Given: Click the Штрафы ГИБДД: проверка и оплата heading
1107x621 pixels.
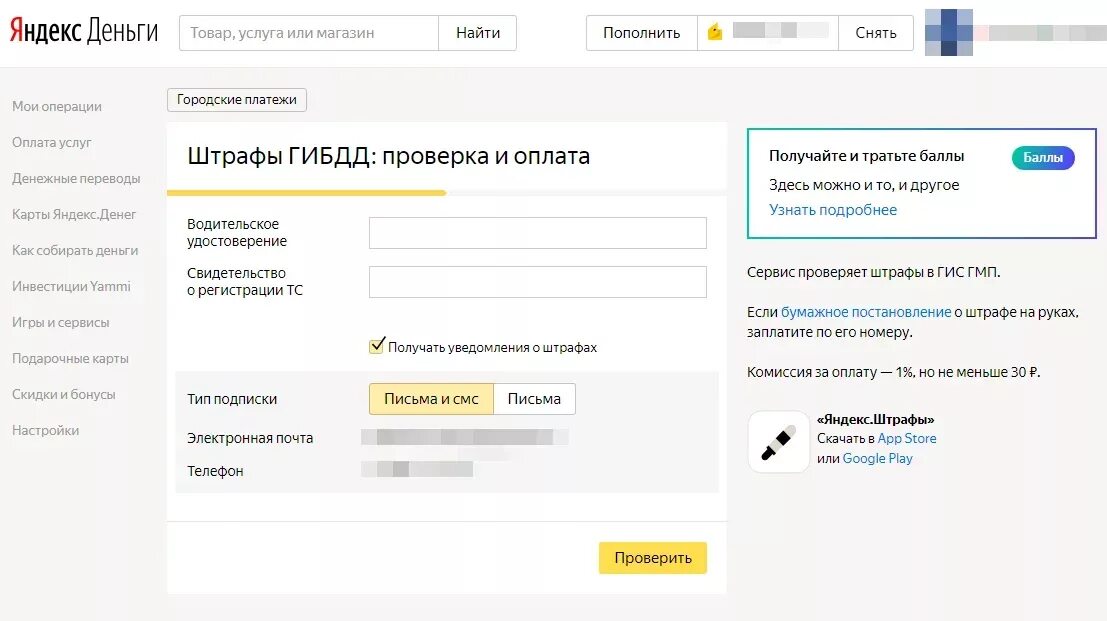Looking at the screenshot, I should click(388, 156).
